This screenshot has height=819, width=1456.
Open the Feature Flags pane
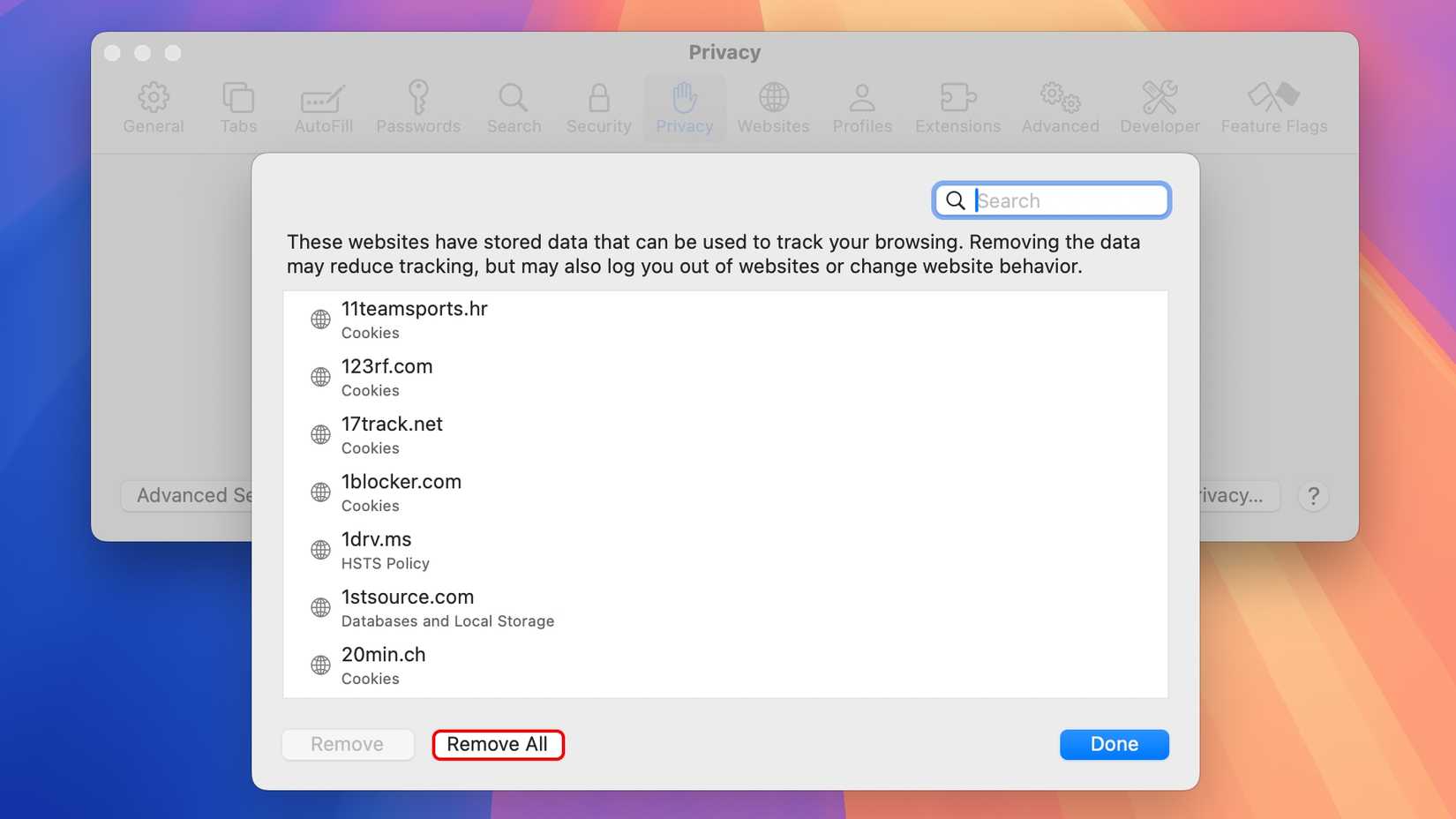click(1273, 106)
